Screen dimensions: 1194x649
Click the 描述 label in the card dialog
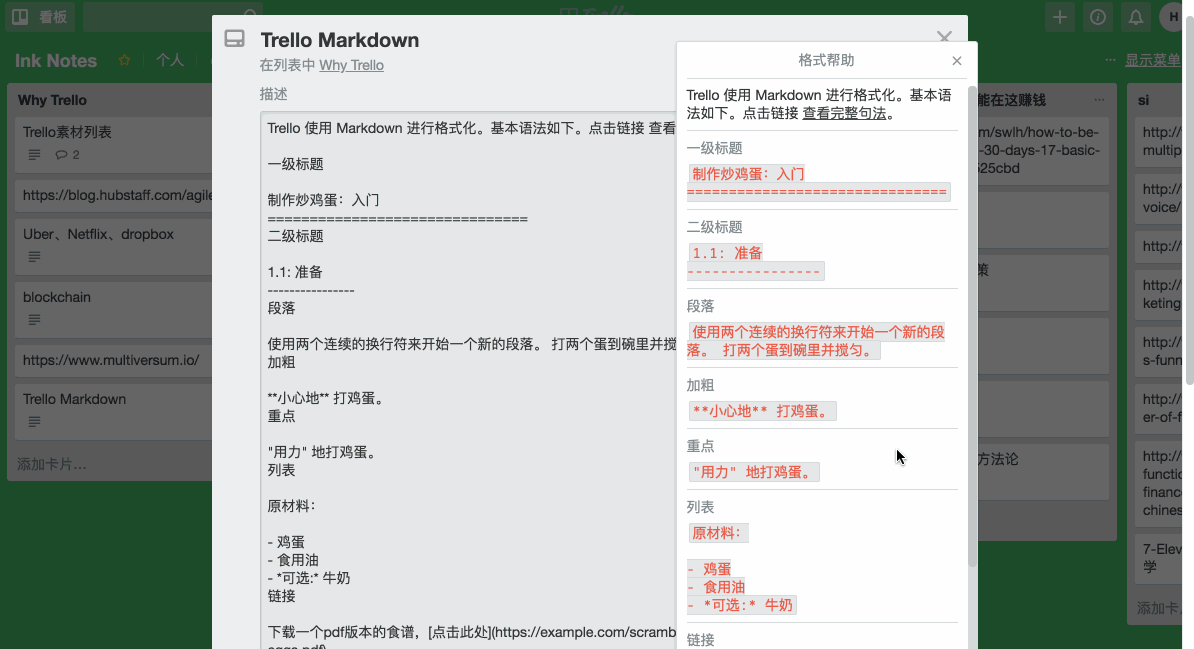coord(273,94)
